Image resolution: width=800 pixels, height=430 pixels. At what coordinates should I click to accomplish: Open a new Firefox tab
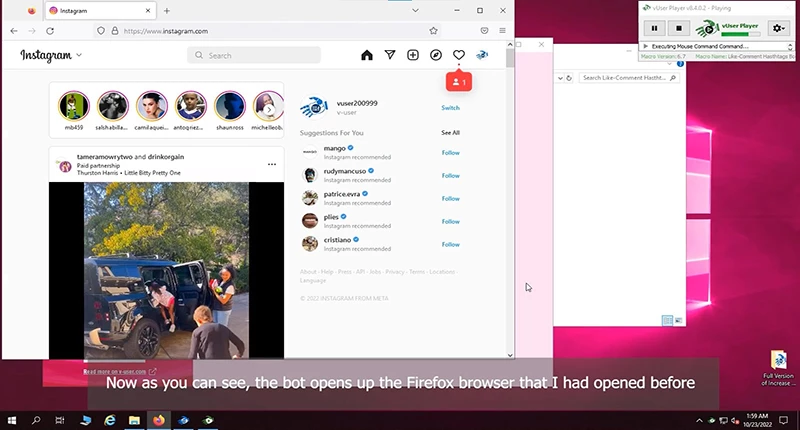(167, 11)
